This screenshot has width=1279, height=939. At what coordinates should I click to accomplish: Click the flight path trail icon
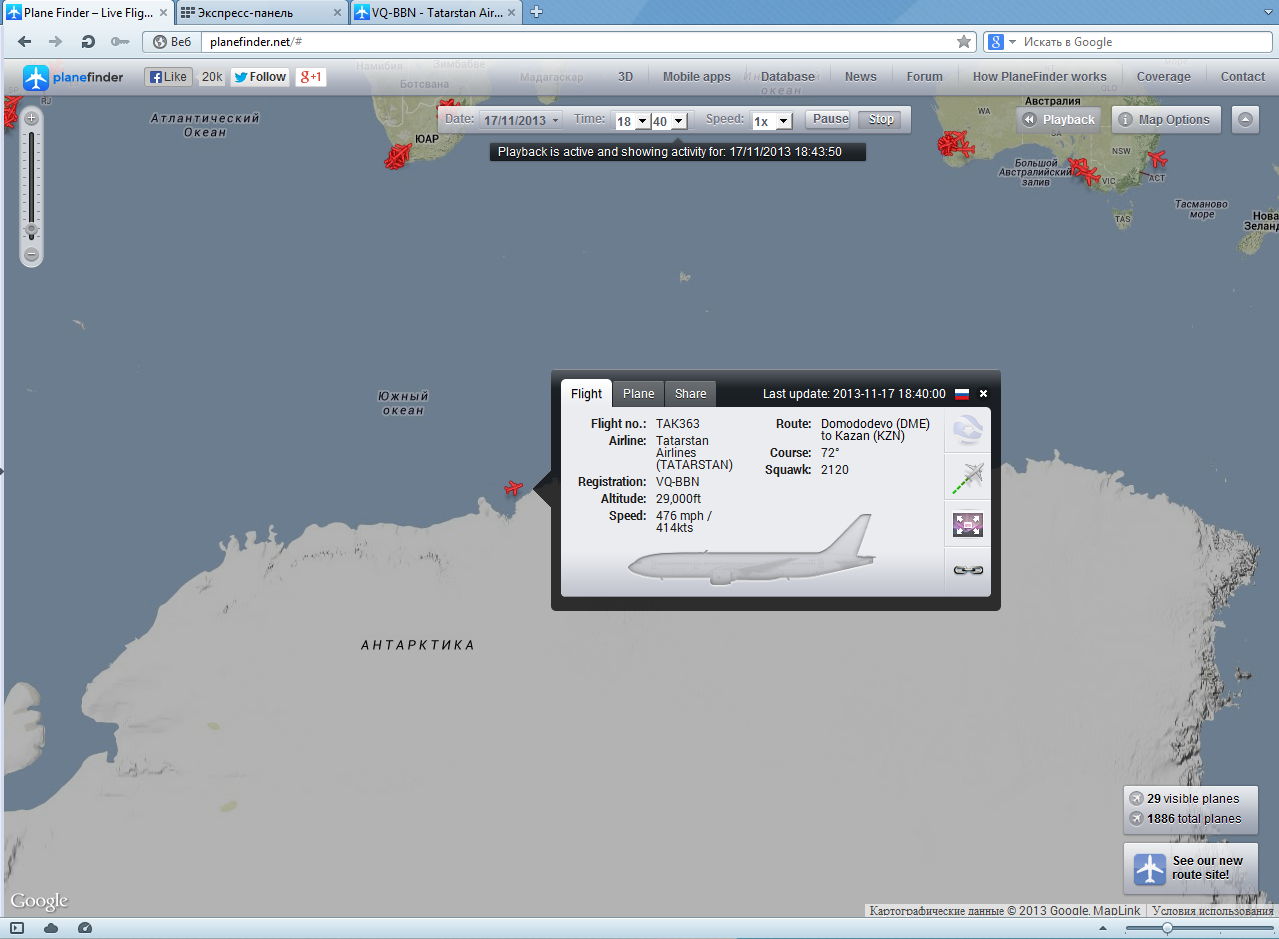[967, 478]
